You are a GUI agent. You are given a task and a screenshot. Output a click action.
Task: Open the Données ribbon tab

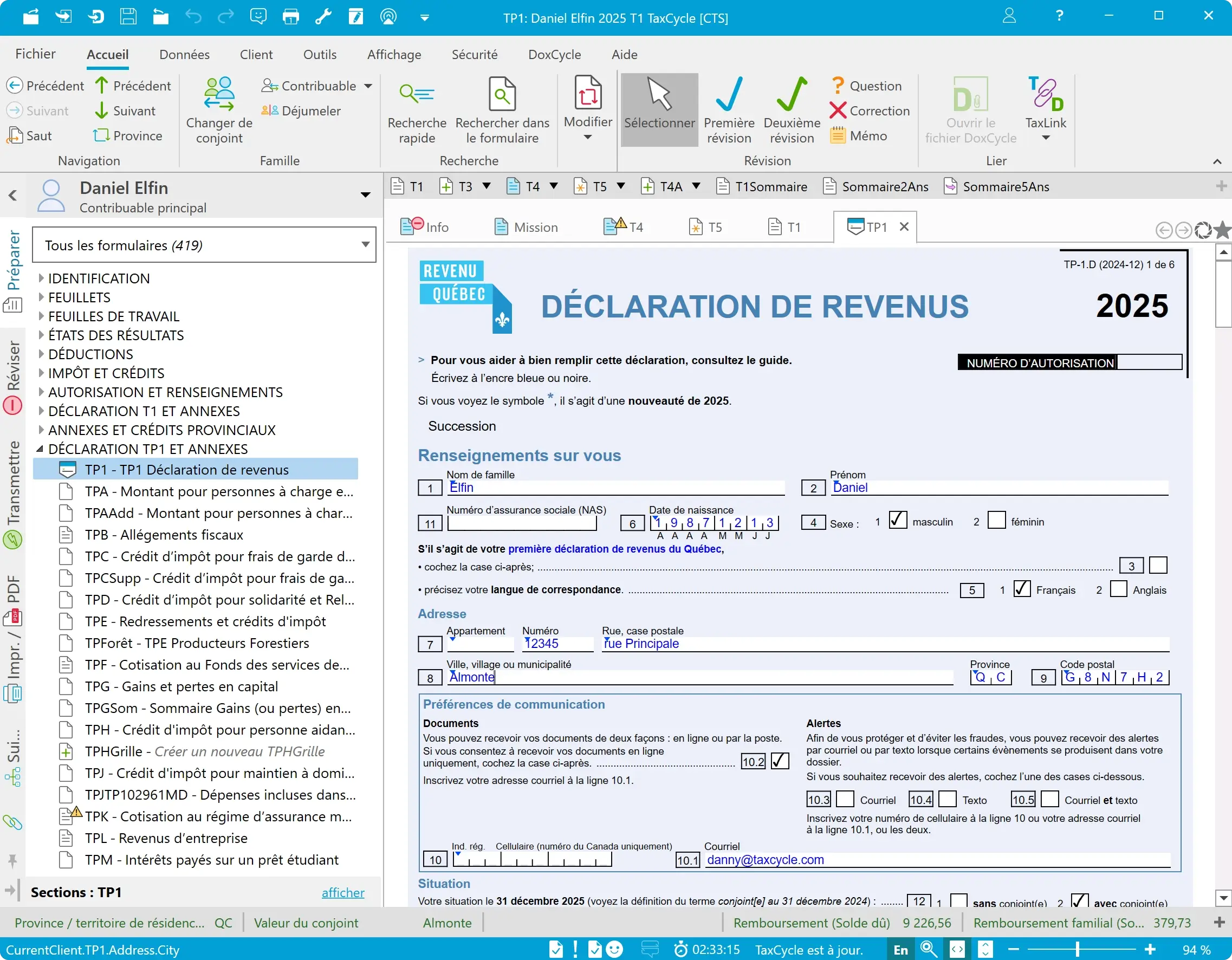pos(184,55)
